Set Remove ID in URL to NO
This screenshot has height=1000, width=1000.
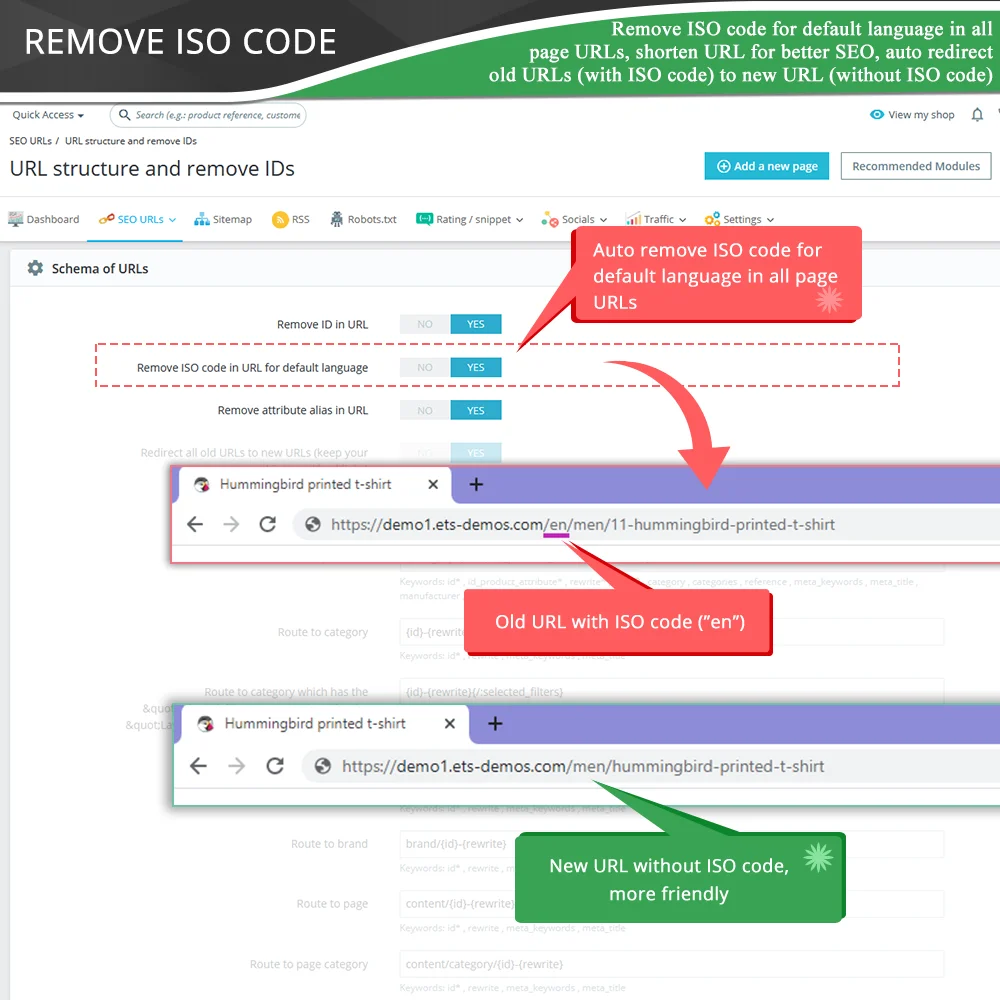[424, 323]
